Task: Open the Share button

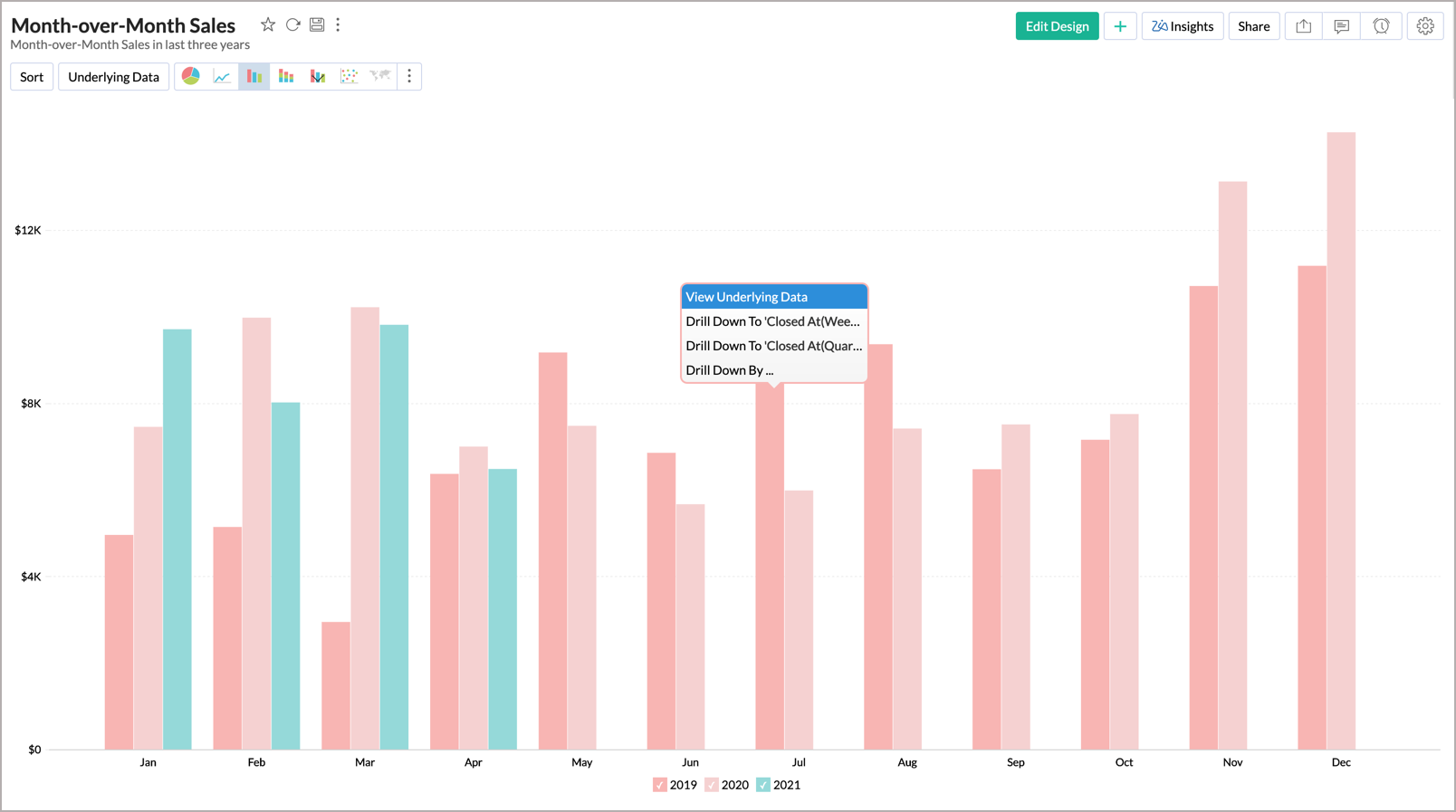Action: click(1253, 26)
